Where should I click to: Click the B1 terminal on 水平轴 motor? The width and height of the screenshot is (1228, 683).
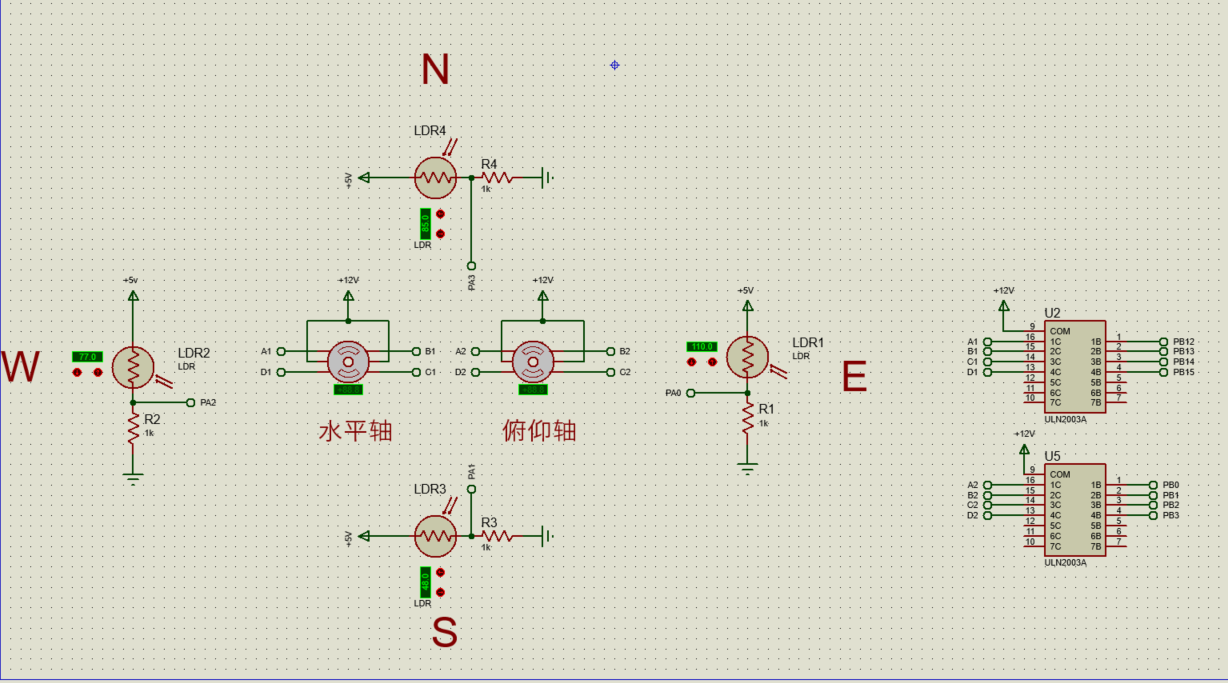click(x=416, y=352)
